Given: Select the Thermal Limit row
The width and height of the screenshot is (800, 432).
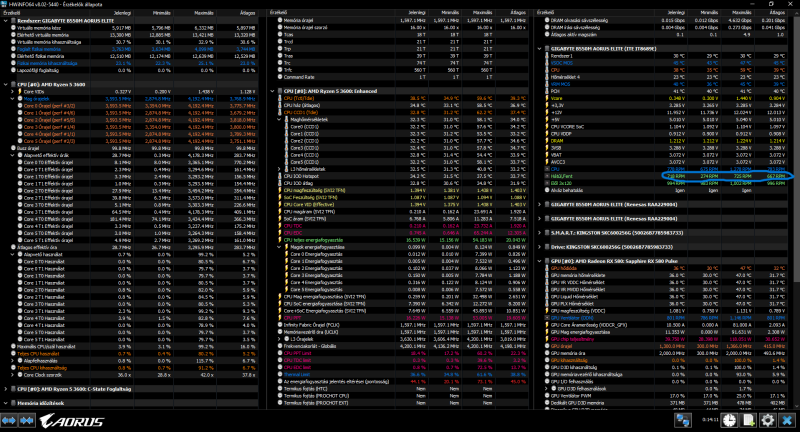Looking at the screenshot, I should pyautogui.click(x=402, y=374).
